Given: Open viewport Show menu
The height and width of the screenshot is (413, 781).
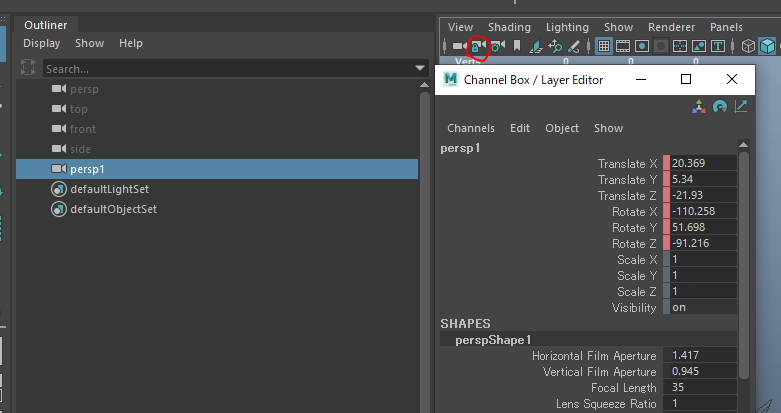Looking at the screenshot, I should 618,27.
